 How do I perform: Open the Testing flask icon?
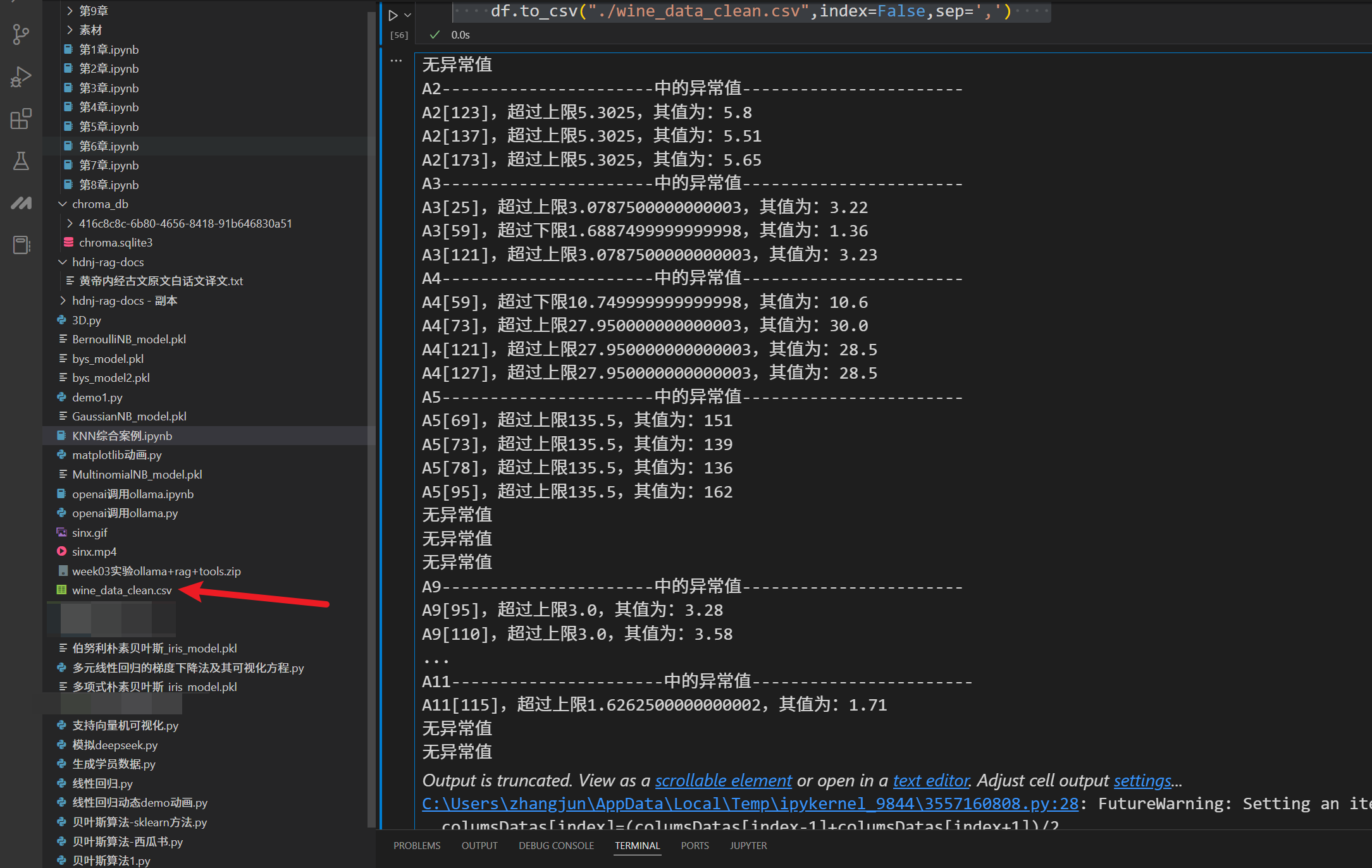[21, 161]
